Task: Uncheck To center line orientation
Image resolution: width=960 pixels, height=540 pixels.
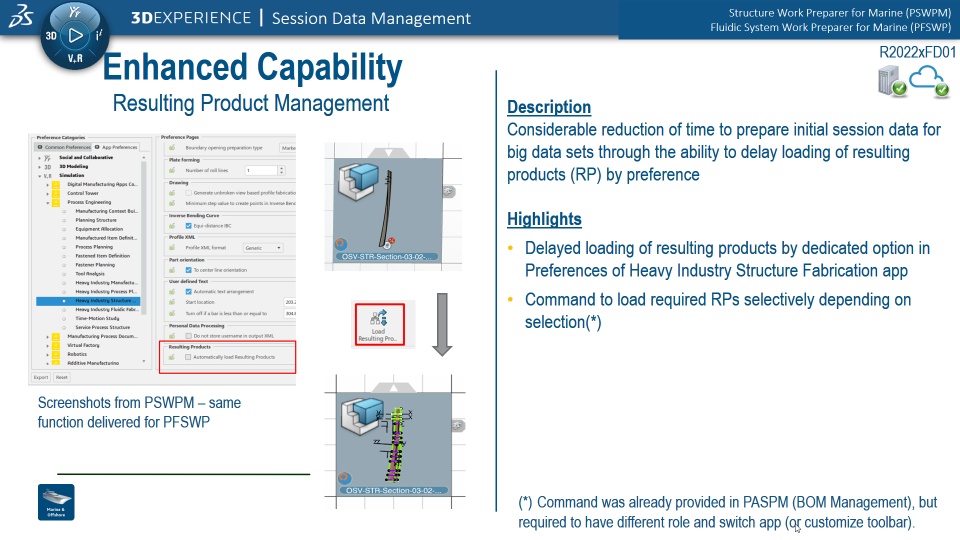Action: tap(188, 270)
